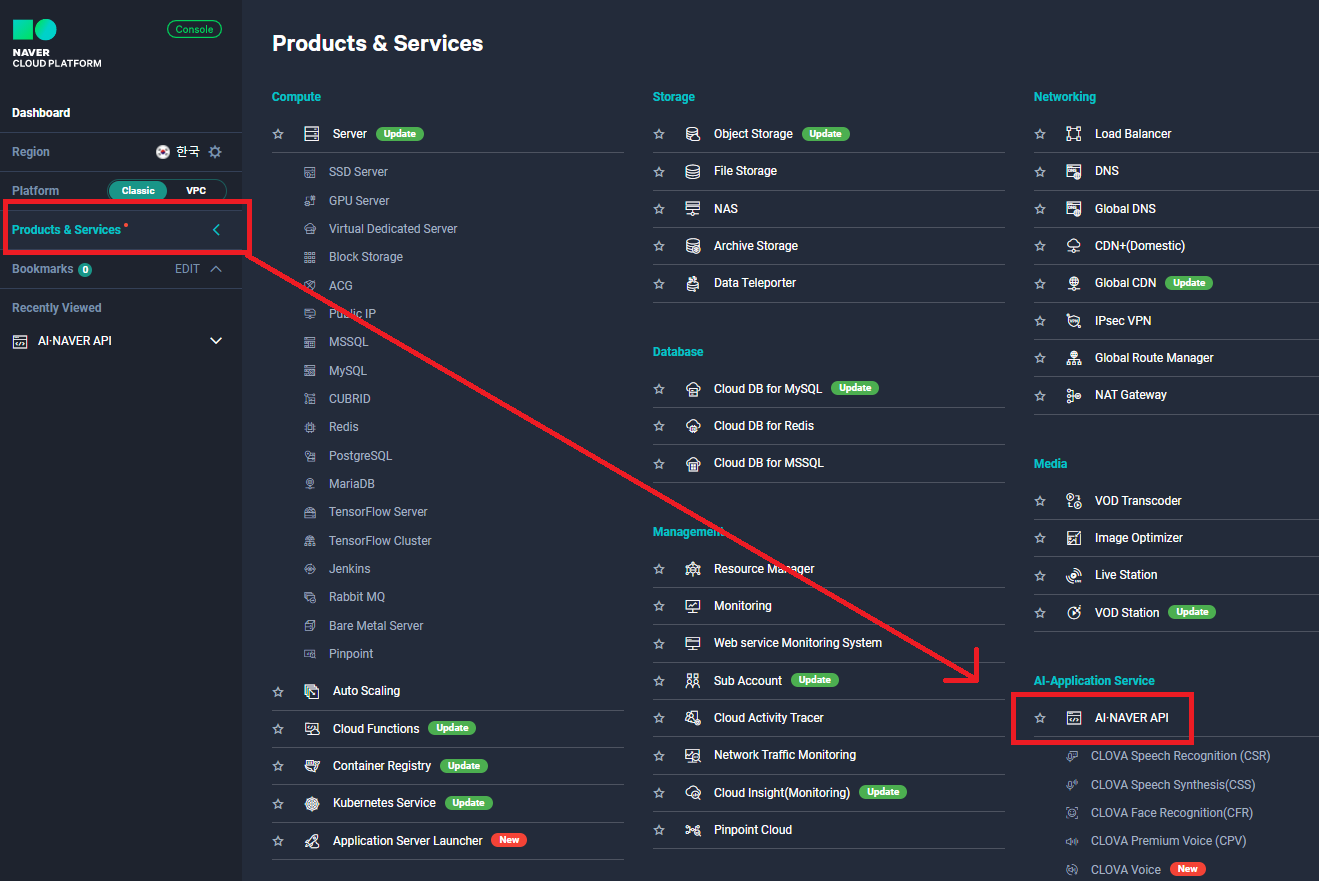Click the Load Balancer icon
Image resolution: width=1319 pixels, height=881 pixels.
[x=1073, y=134]
